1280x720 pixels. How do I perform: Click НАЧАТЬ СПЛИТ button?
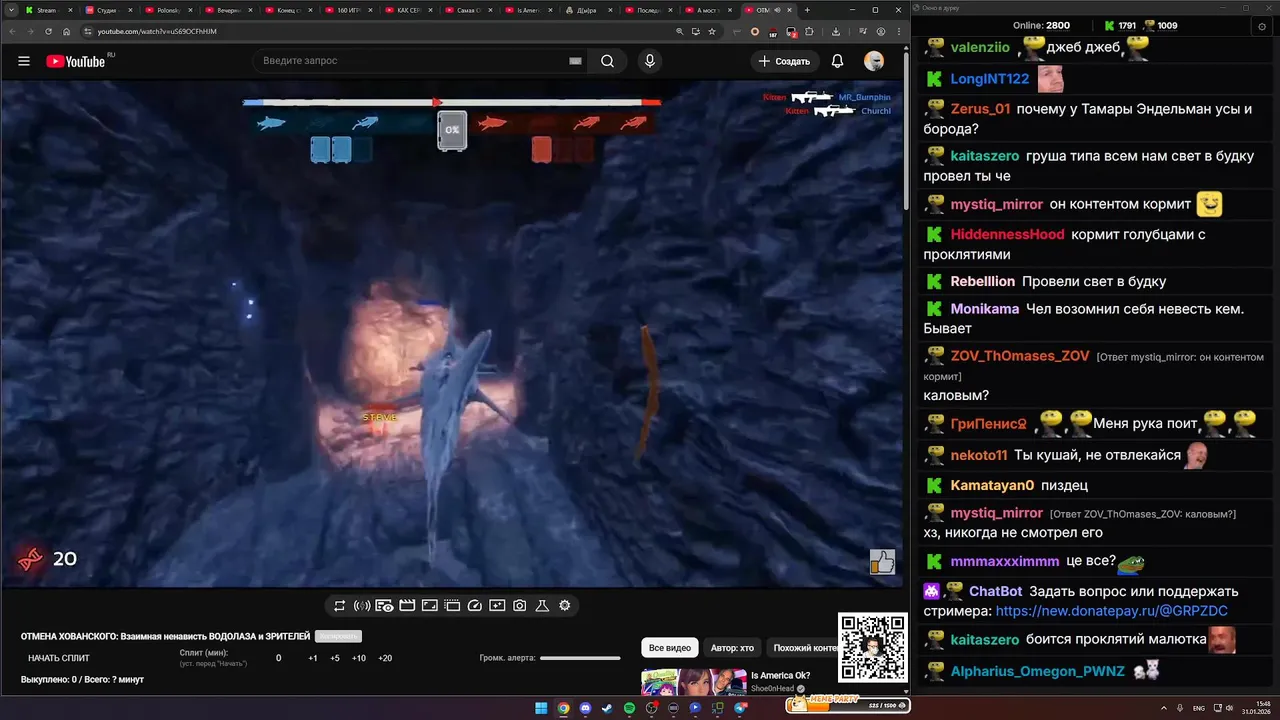(x=59, y=658)
